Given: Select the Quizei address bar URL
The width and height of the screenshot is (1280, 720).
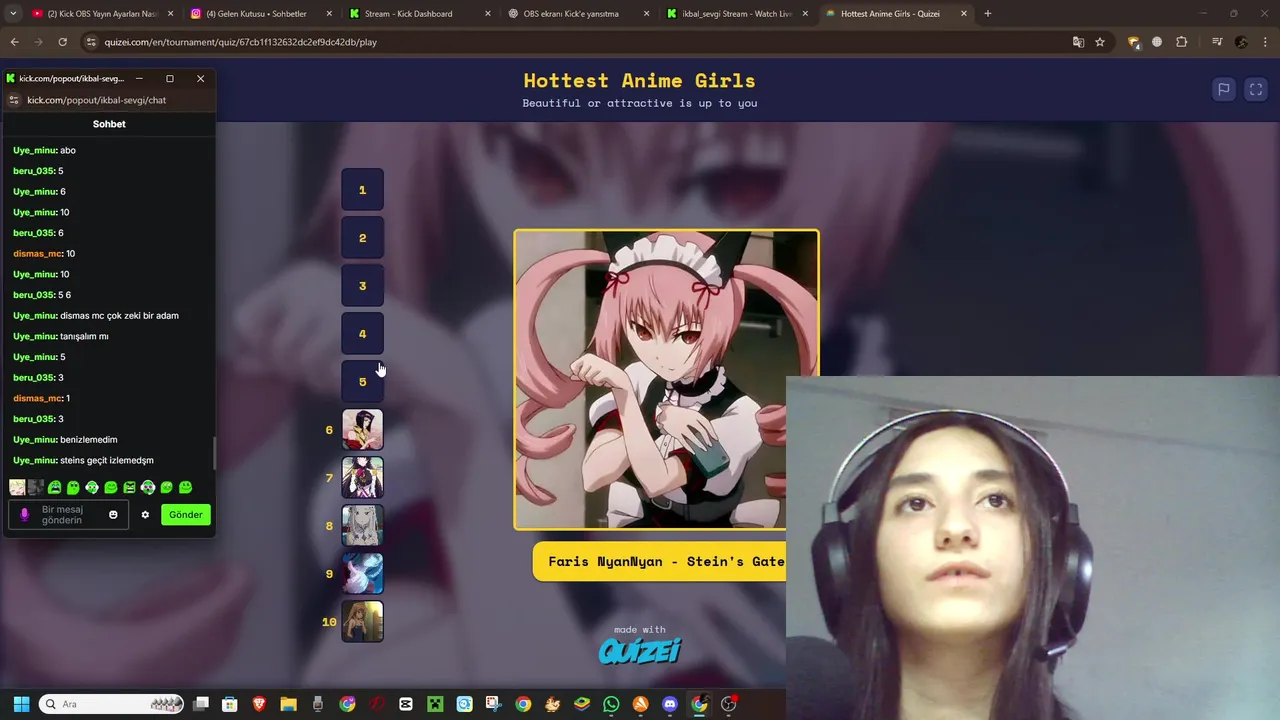Looking at the screenshot, I should tap(240, 42).
